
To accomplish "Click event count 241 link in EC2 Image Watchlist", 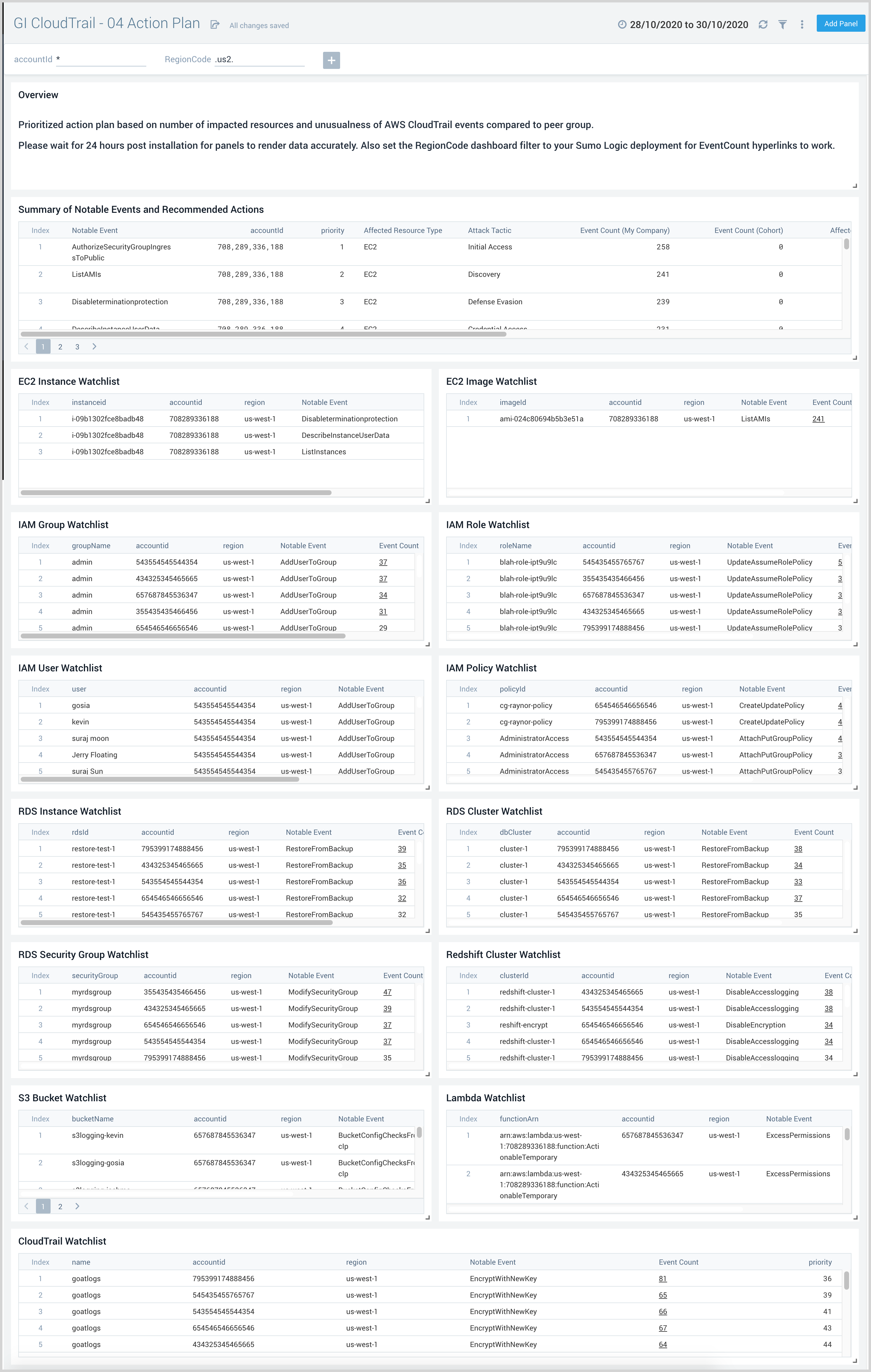I will (x=818, y=419).
